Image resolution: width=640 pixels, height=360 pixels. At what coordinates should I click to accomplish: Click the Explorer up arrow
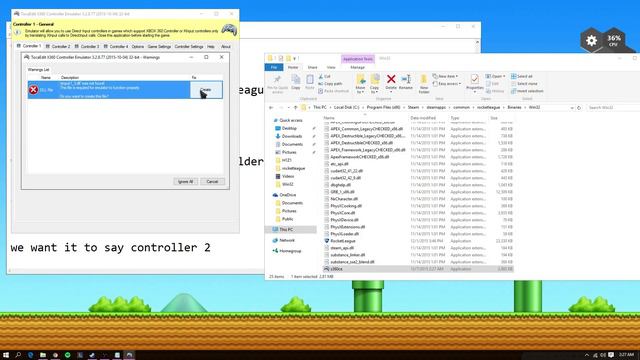(296, 108)
